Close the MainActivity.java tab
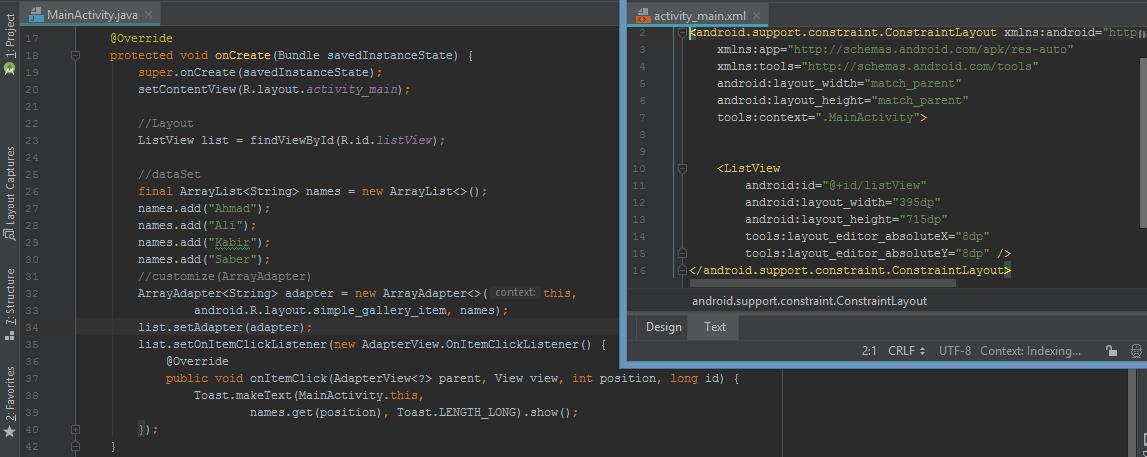 click(148, 15)
